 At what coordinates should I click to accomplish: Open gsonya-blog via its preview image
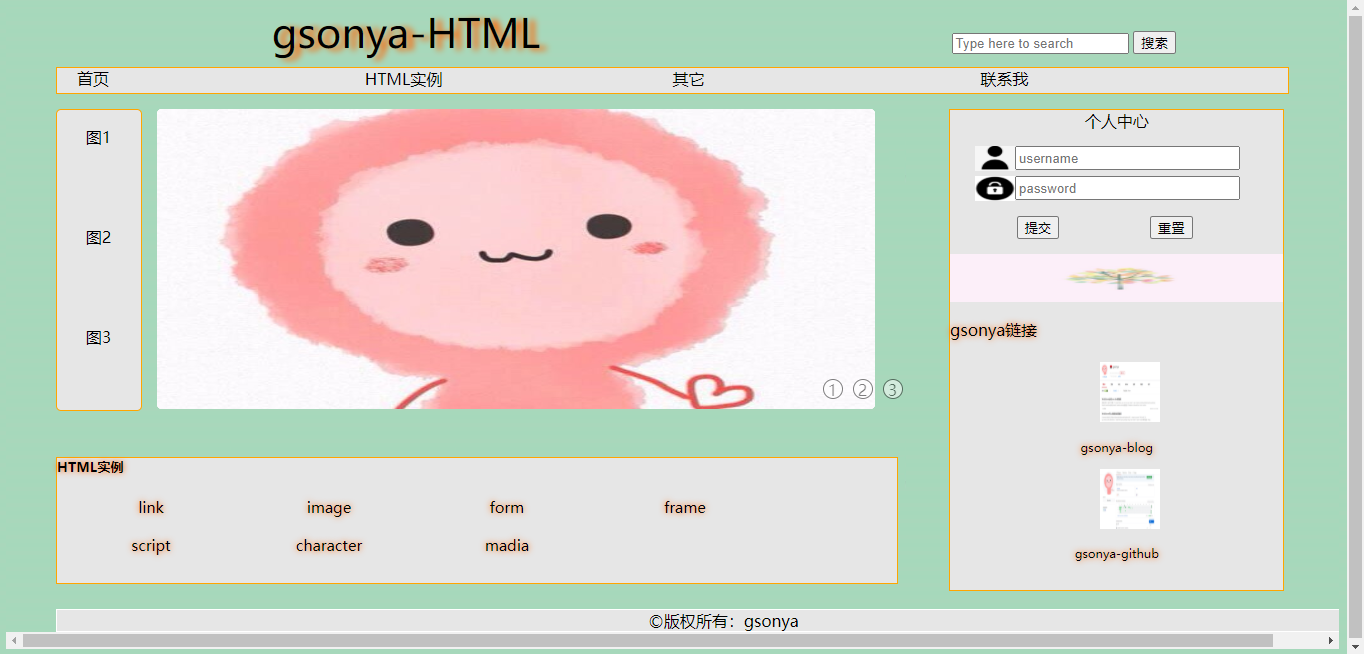pos(1129,392)
